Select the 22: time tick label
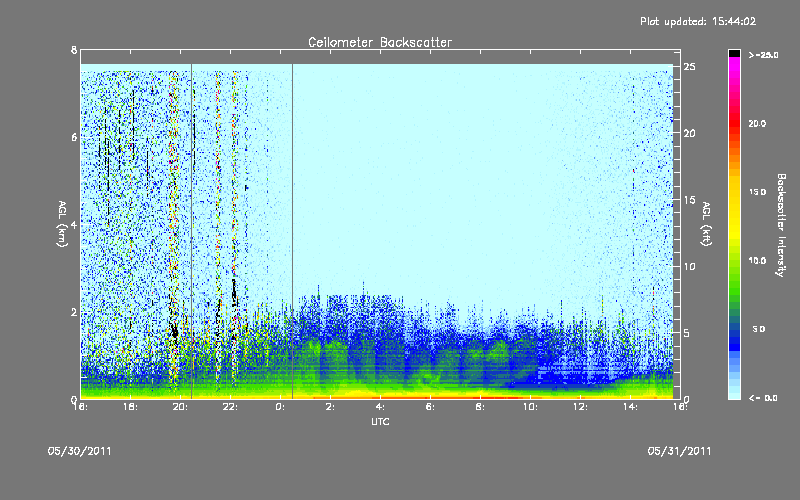This screenshot has width=800, height=500. click(230, 407)
